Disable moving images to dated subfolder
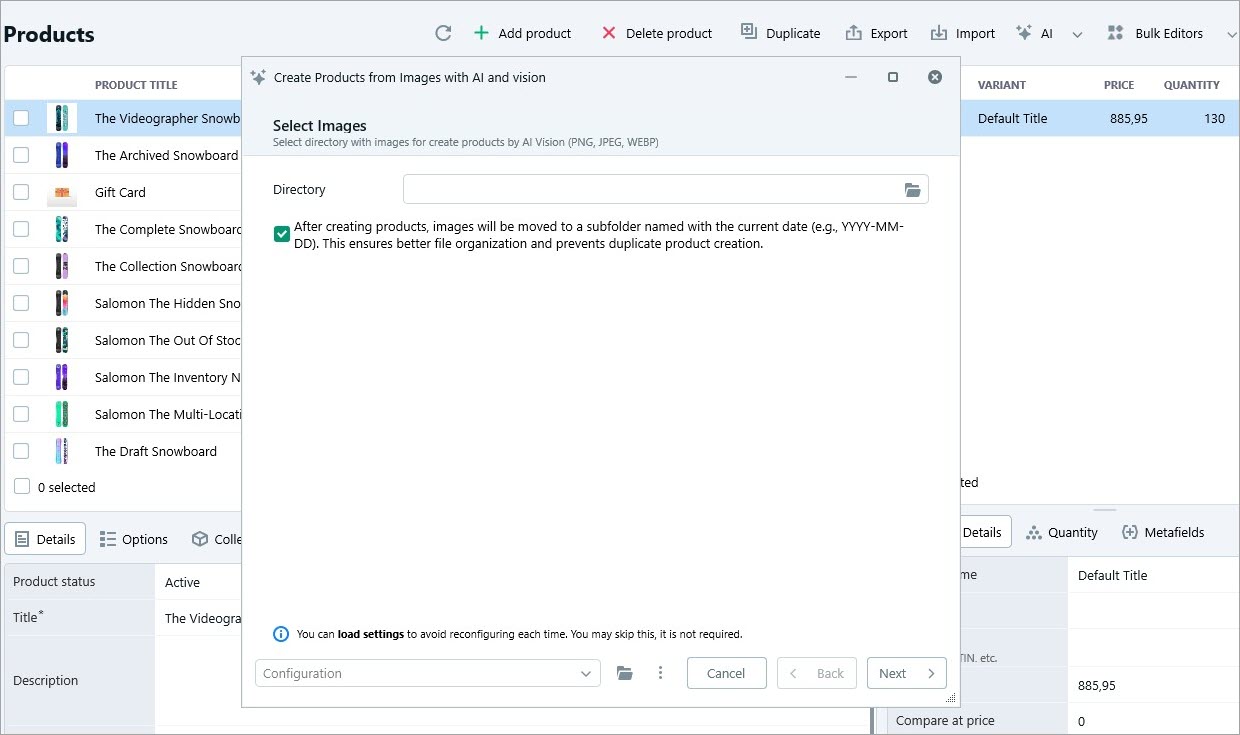This screenshot has width=1240, height=735. click(281, 233)
